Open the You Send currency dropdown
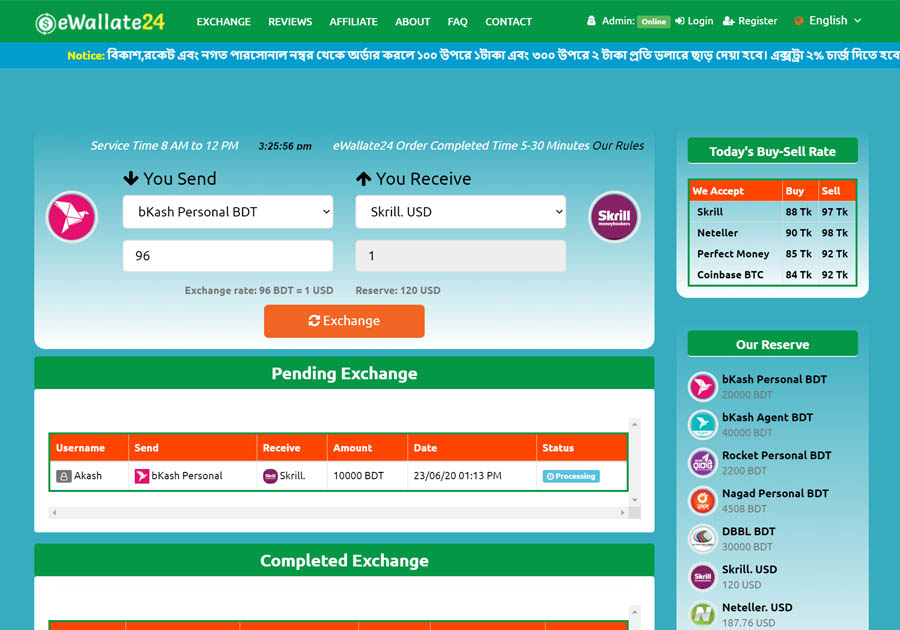The width and height of the screenshot is (900, 630). (228, 212)
